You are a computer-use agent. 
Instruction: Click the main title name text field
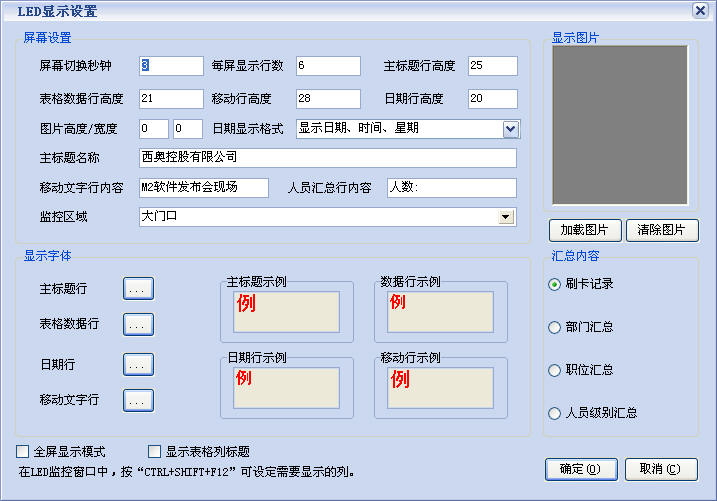328,158
